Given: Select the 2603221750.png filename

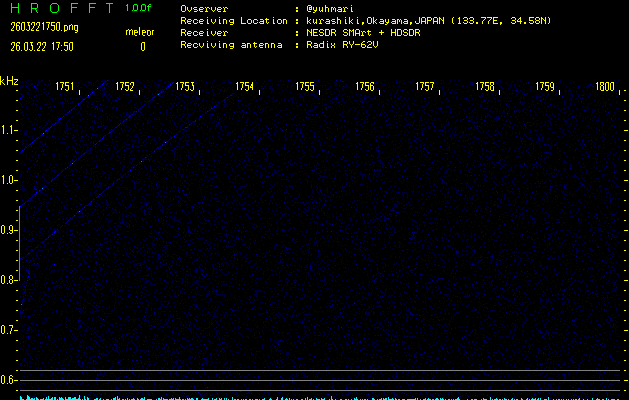Looking at the screenshot, I should 44,26.
